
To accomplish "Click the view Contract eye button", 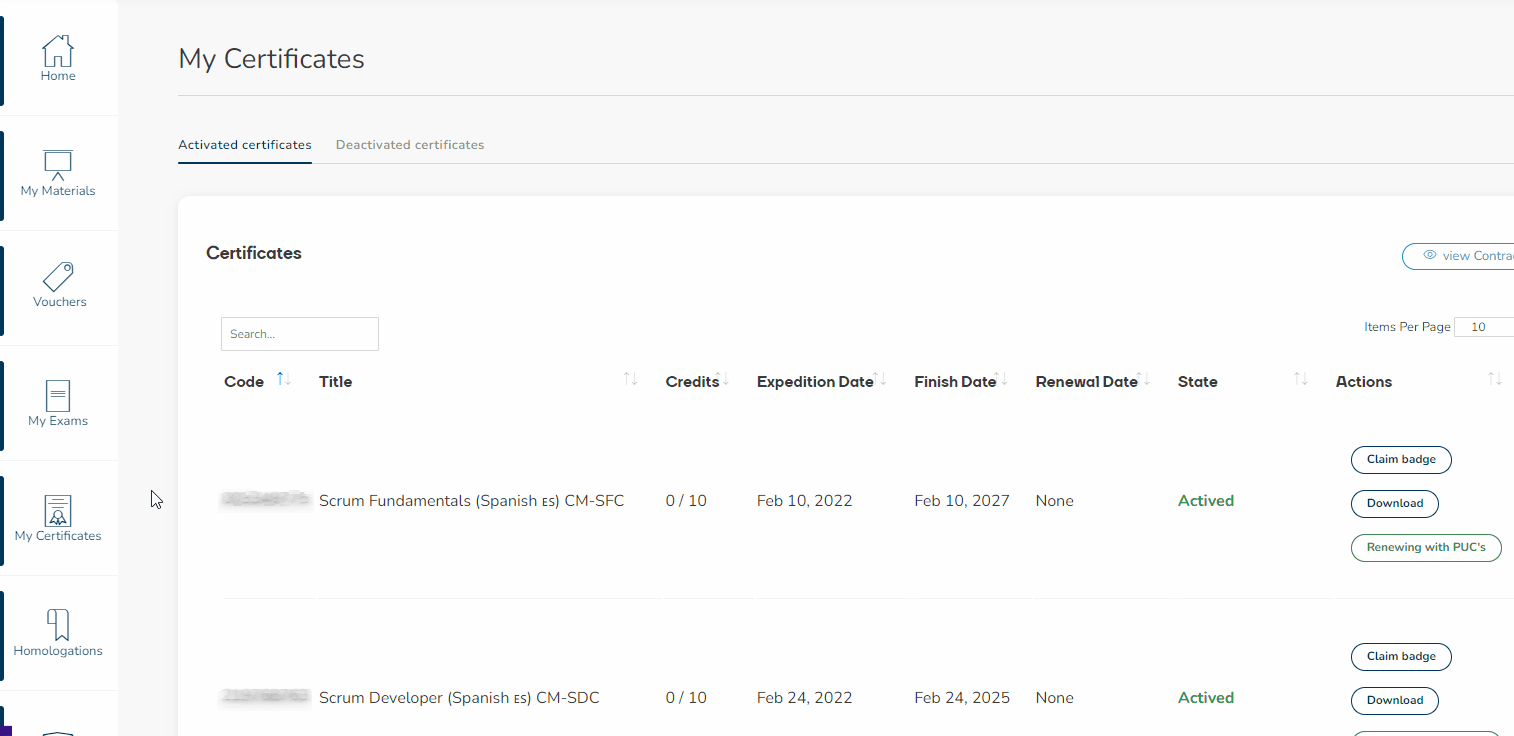I will pyautogui.click(x=1462, y=256).
